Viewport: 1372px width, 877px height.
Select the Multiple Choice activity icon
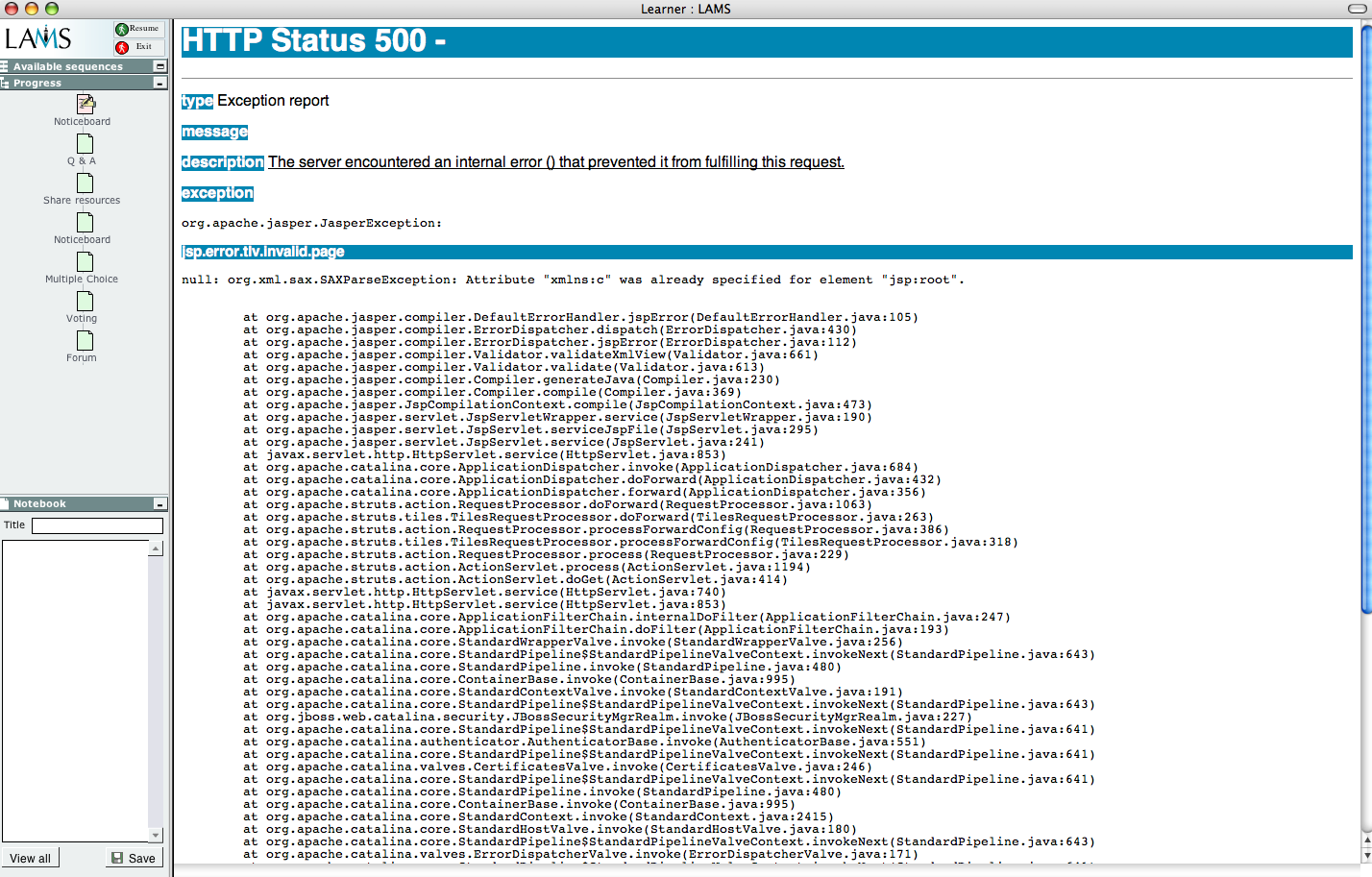[85, 261]
